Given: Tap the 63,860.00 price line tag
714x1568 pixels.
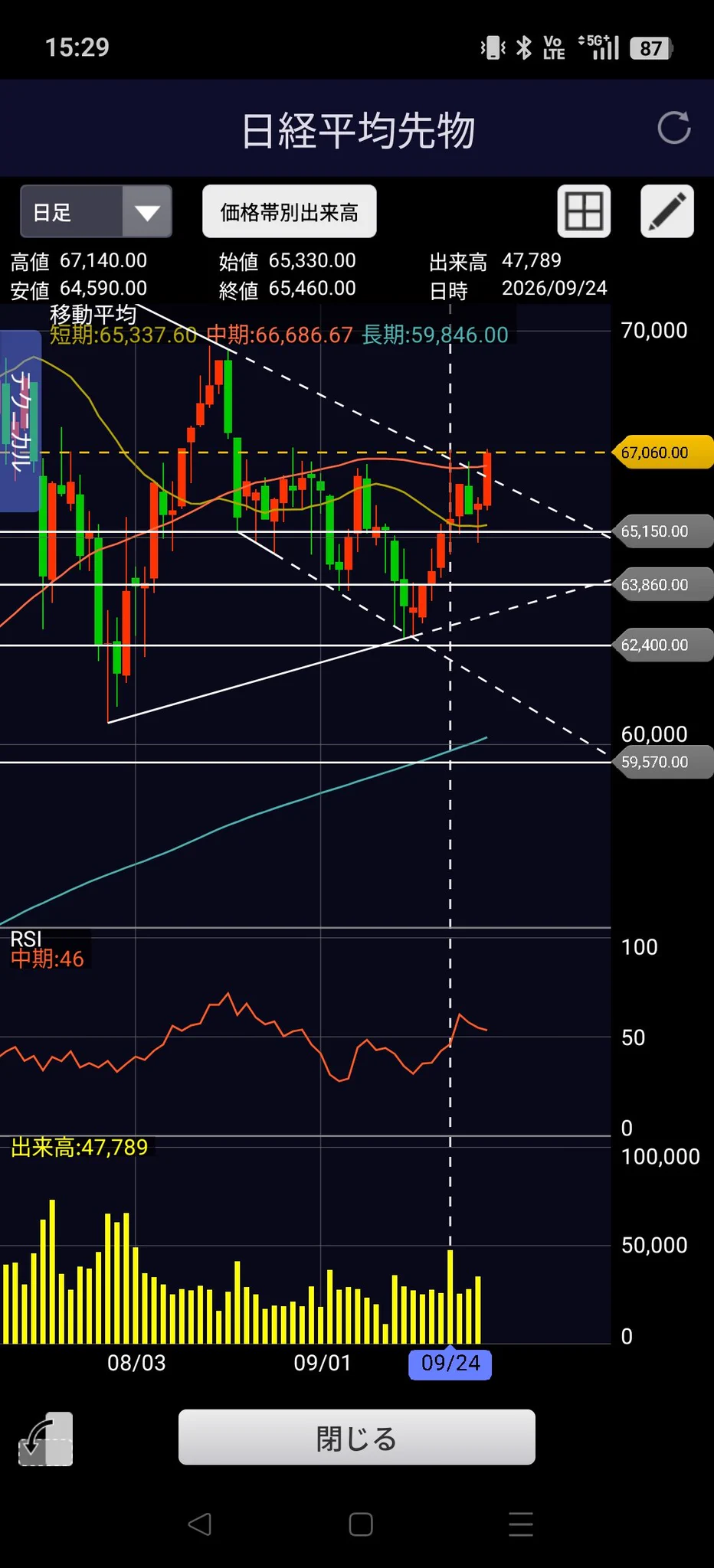Looking at the screenshot, I should tap(663, 585).
